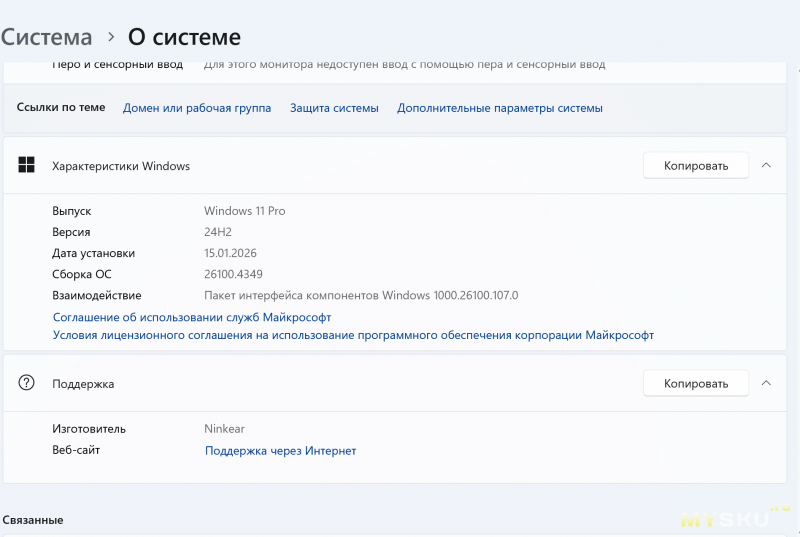The image size is (800, 537).
Task: Click the OS build number 26100.4349
Action: (233, 274)
